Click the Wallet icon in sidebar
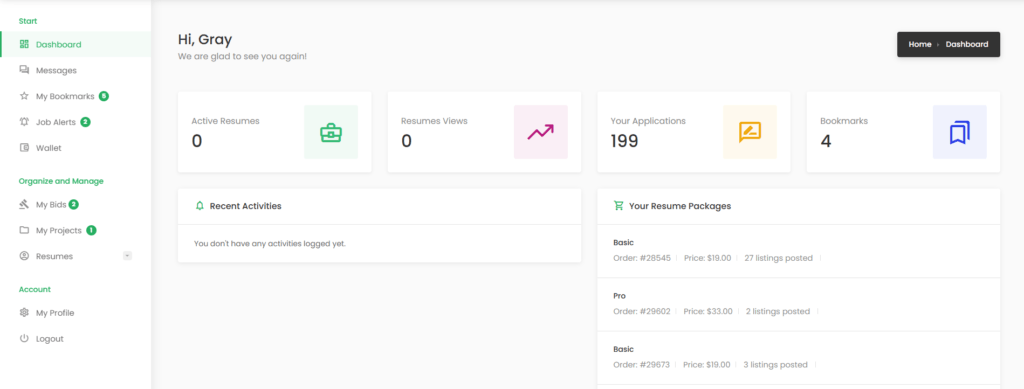The height and width of the screenshot is (389, 1024). pos(24,148)
